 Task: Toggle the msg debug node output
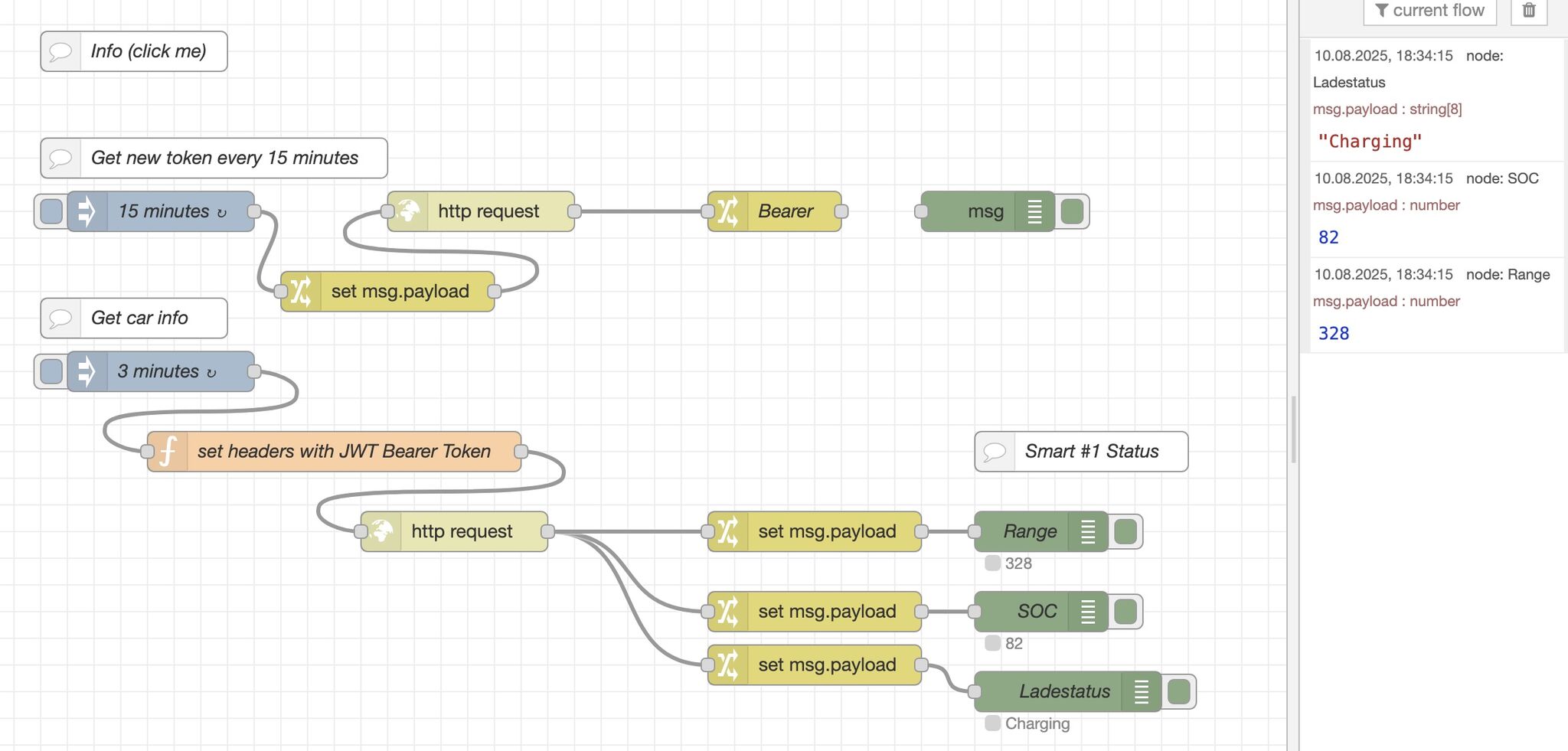pos(1072,211)
